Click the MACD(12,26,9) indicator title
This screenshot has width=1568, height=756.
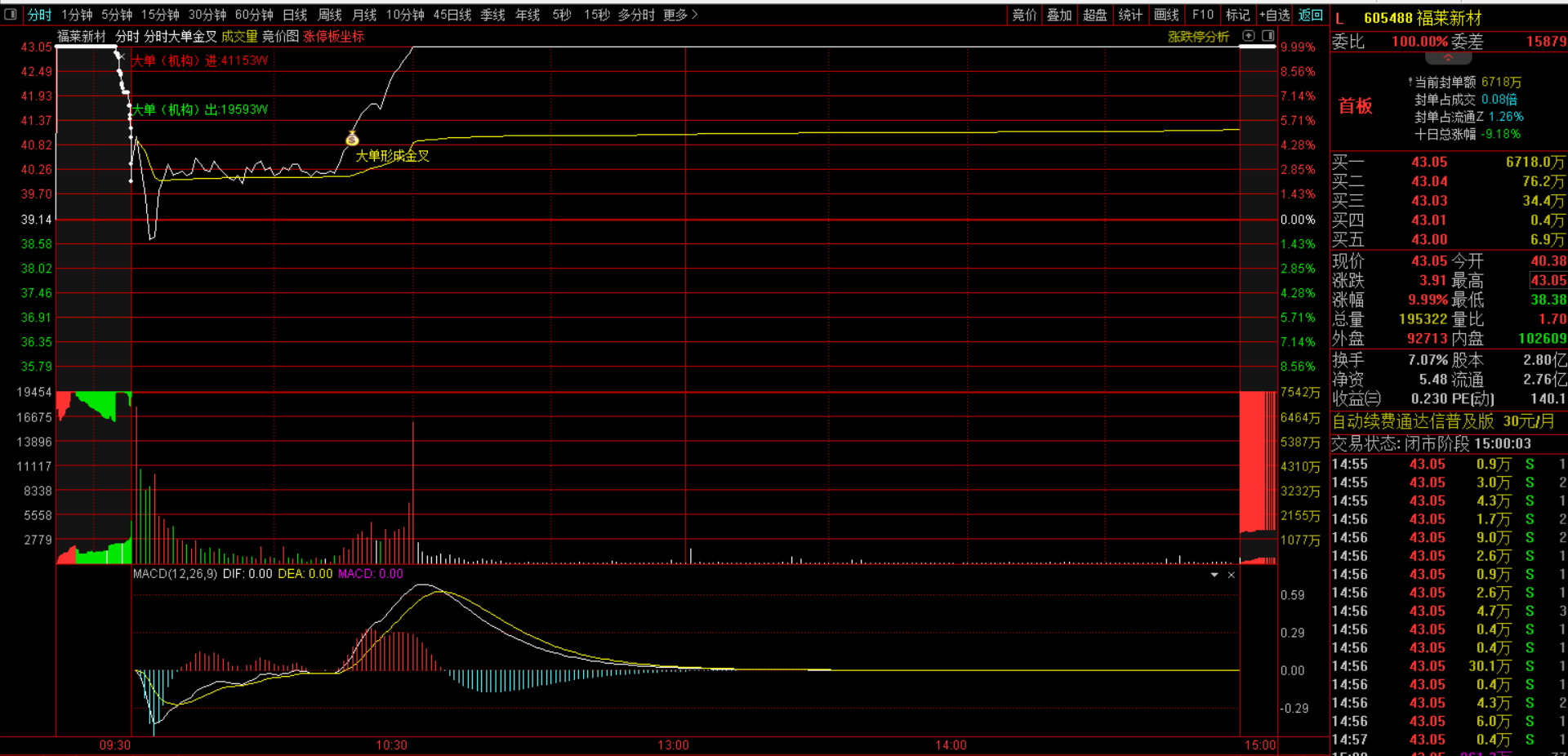176,574
